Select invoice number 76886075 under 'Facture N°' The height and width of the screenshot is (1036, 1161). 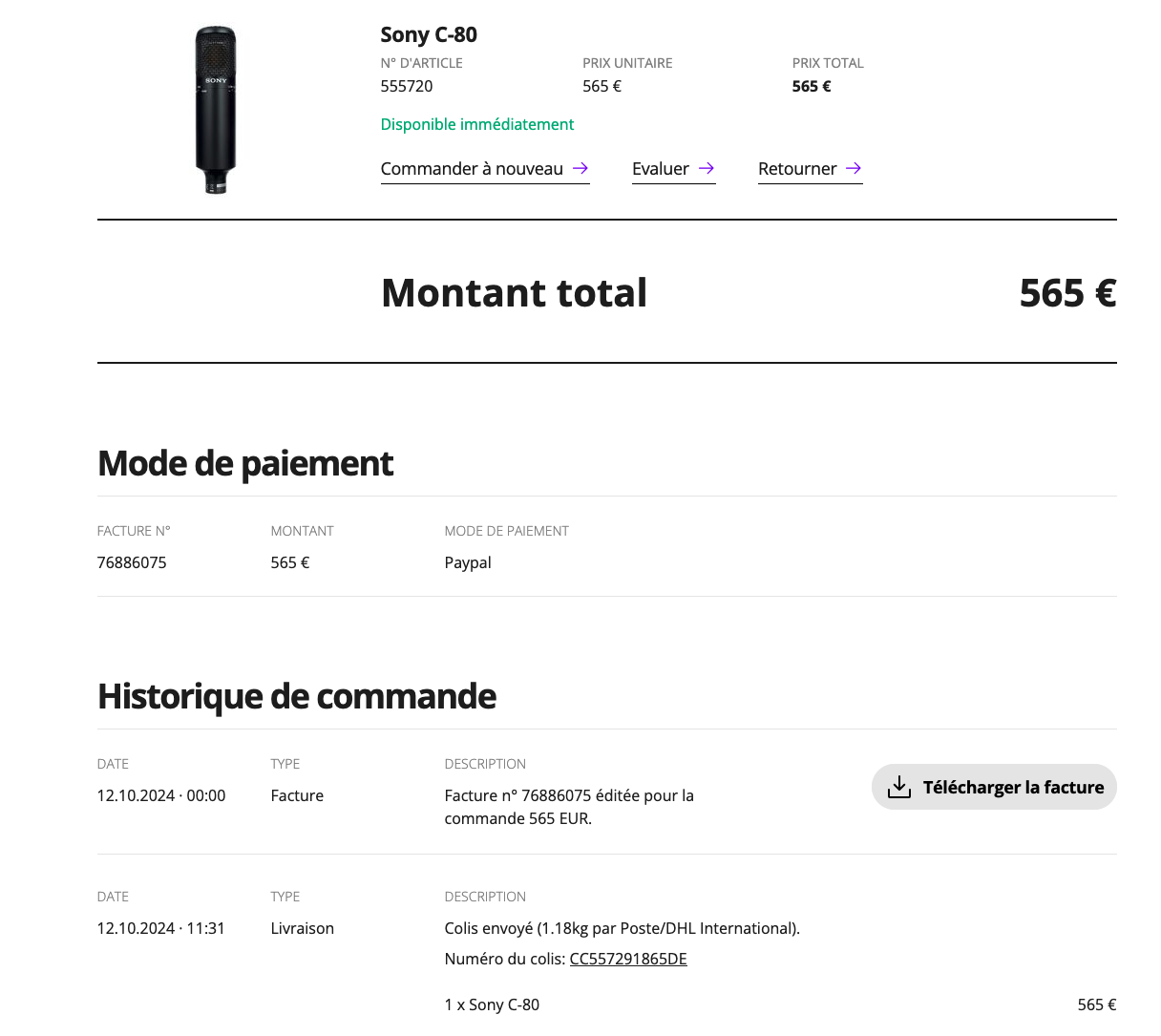click(132, 563)
